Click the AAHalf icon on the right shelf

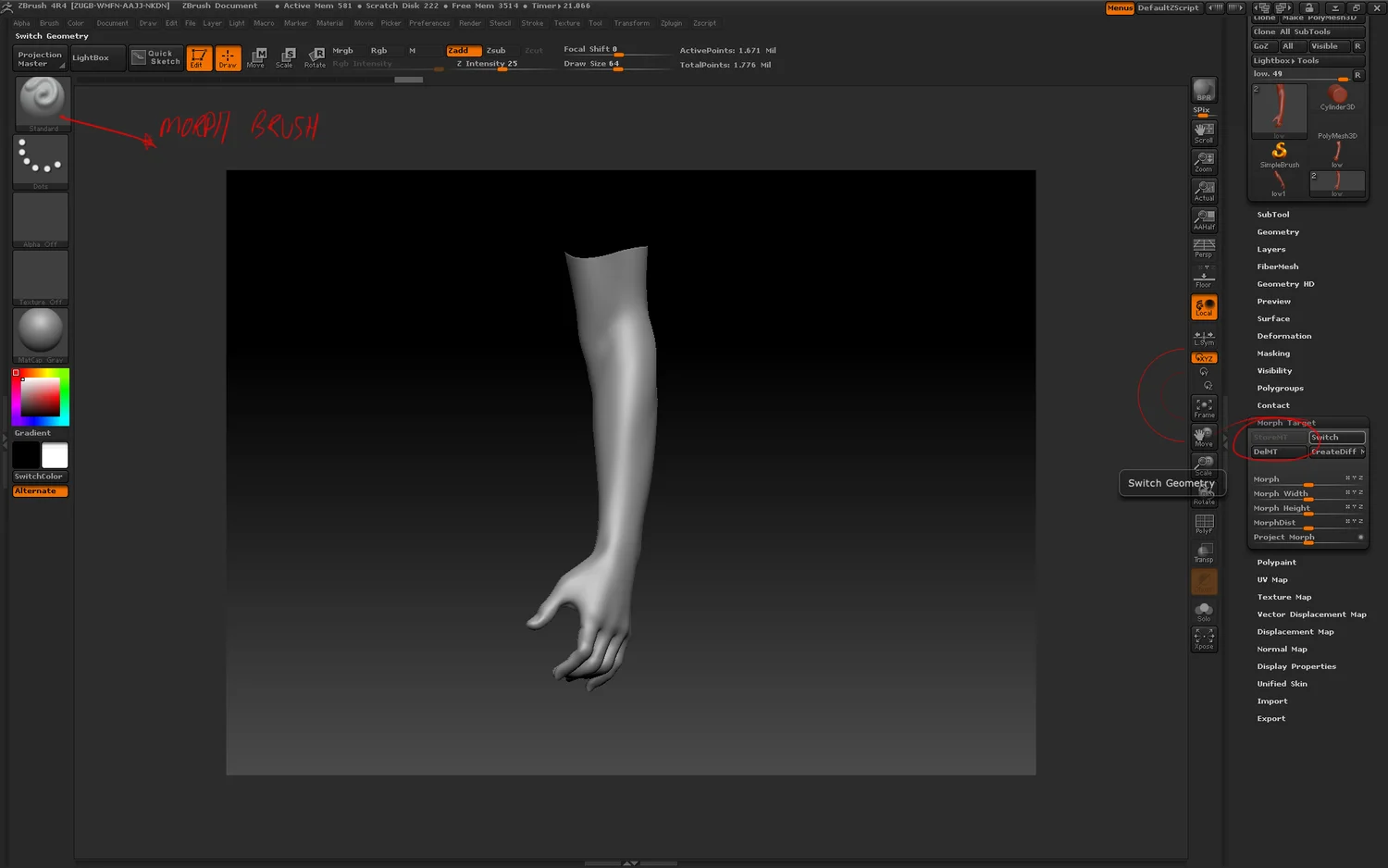click(x=1203, y=218)
